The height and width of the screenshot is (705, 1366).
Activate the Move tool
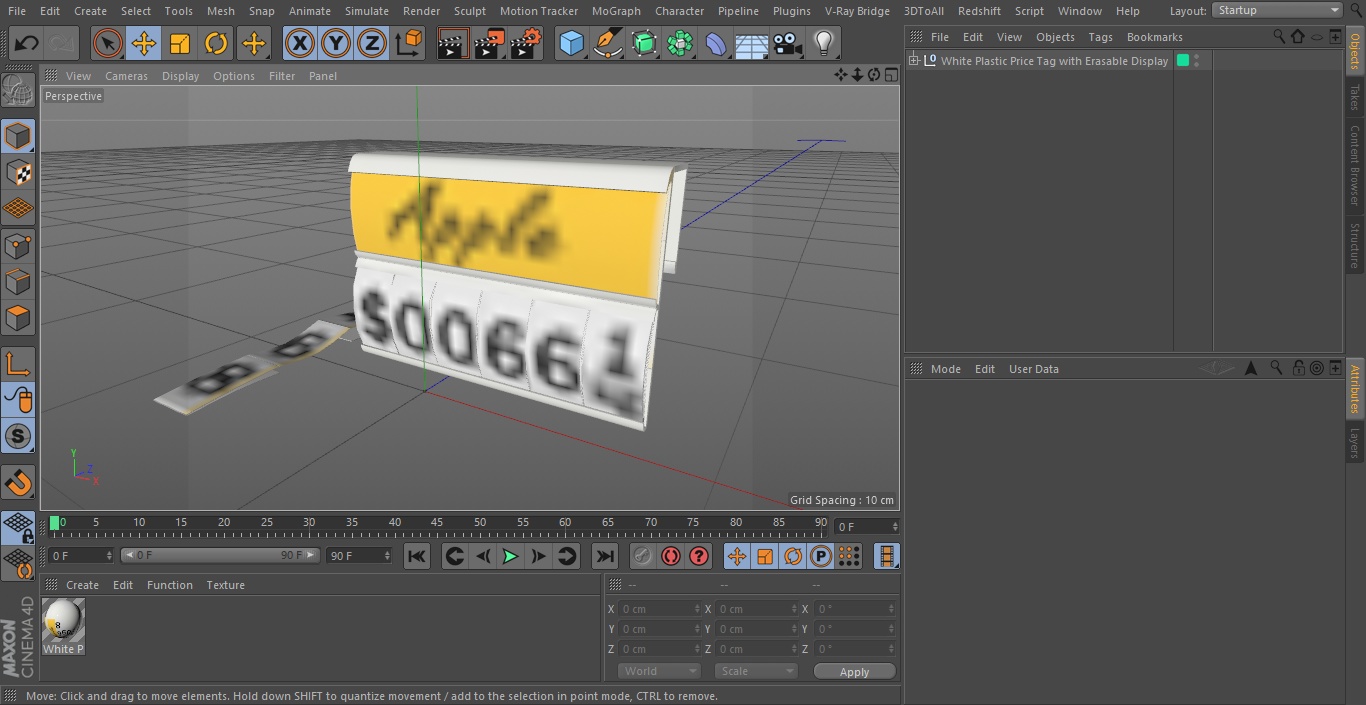(x=144, y=43)
